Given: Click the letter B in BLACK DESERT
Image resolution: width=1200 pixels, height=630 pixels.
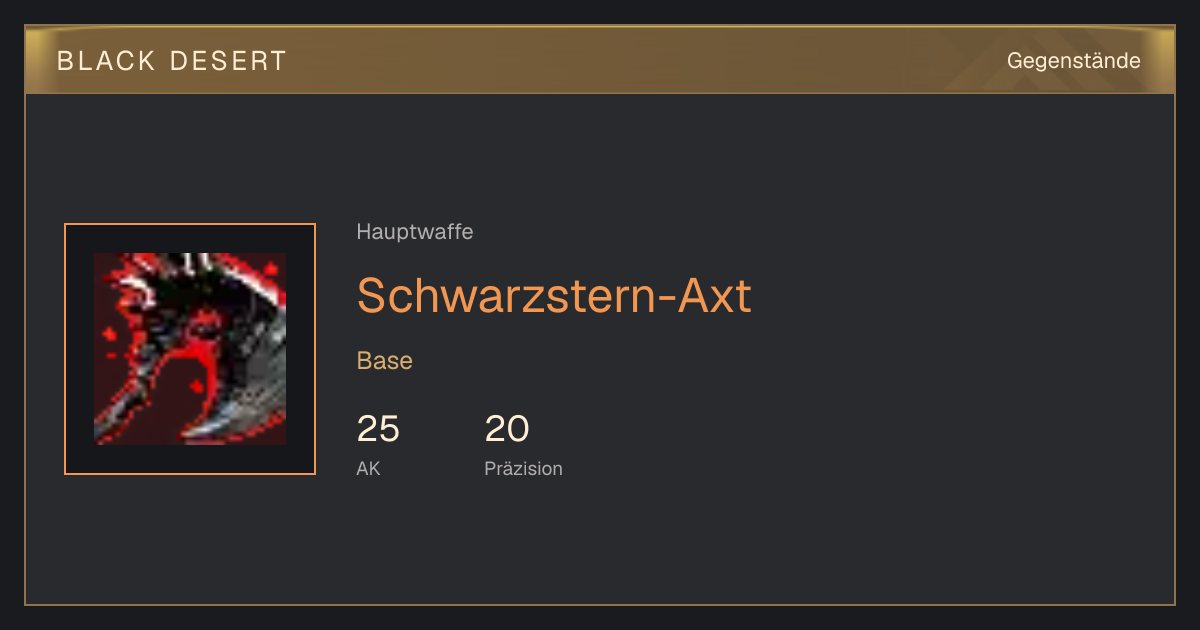Looking at the screenshot, I should tap(65, 61).
